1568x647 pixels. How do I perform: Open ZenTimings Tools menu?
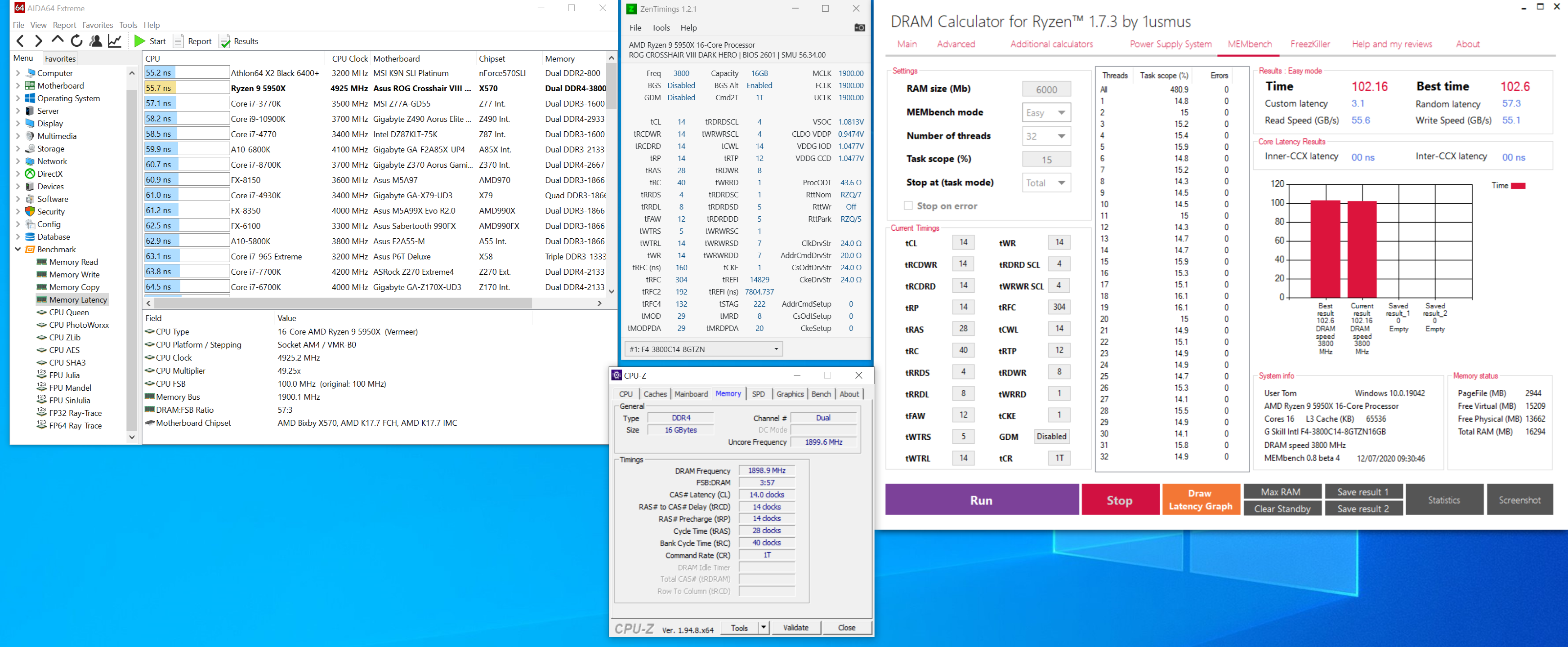click(661, 27)
